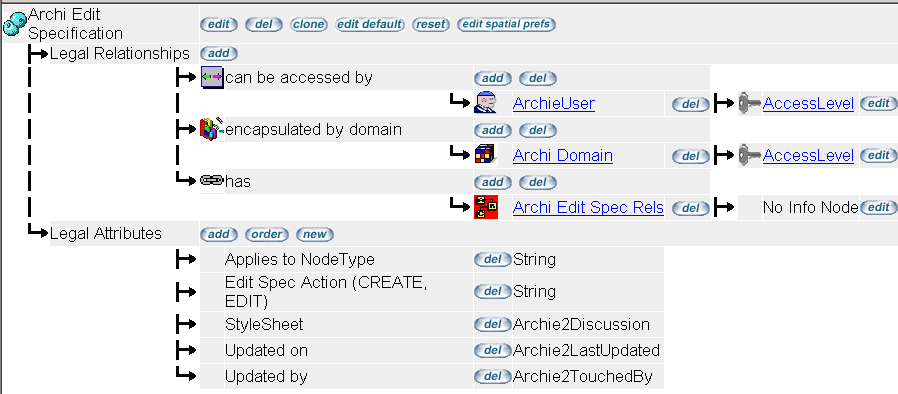Screen dimensions: 898x394
Task: Click the red Archi Edit Spec Rels icon
Action: [486, 207]
